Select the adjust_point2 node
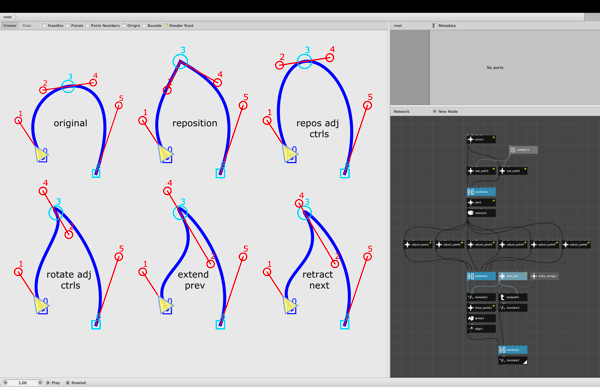 (x=449, y=244)
